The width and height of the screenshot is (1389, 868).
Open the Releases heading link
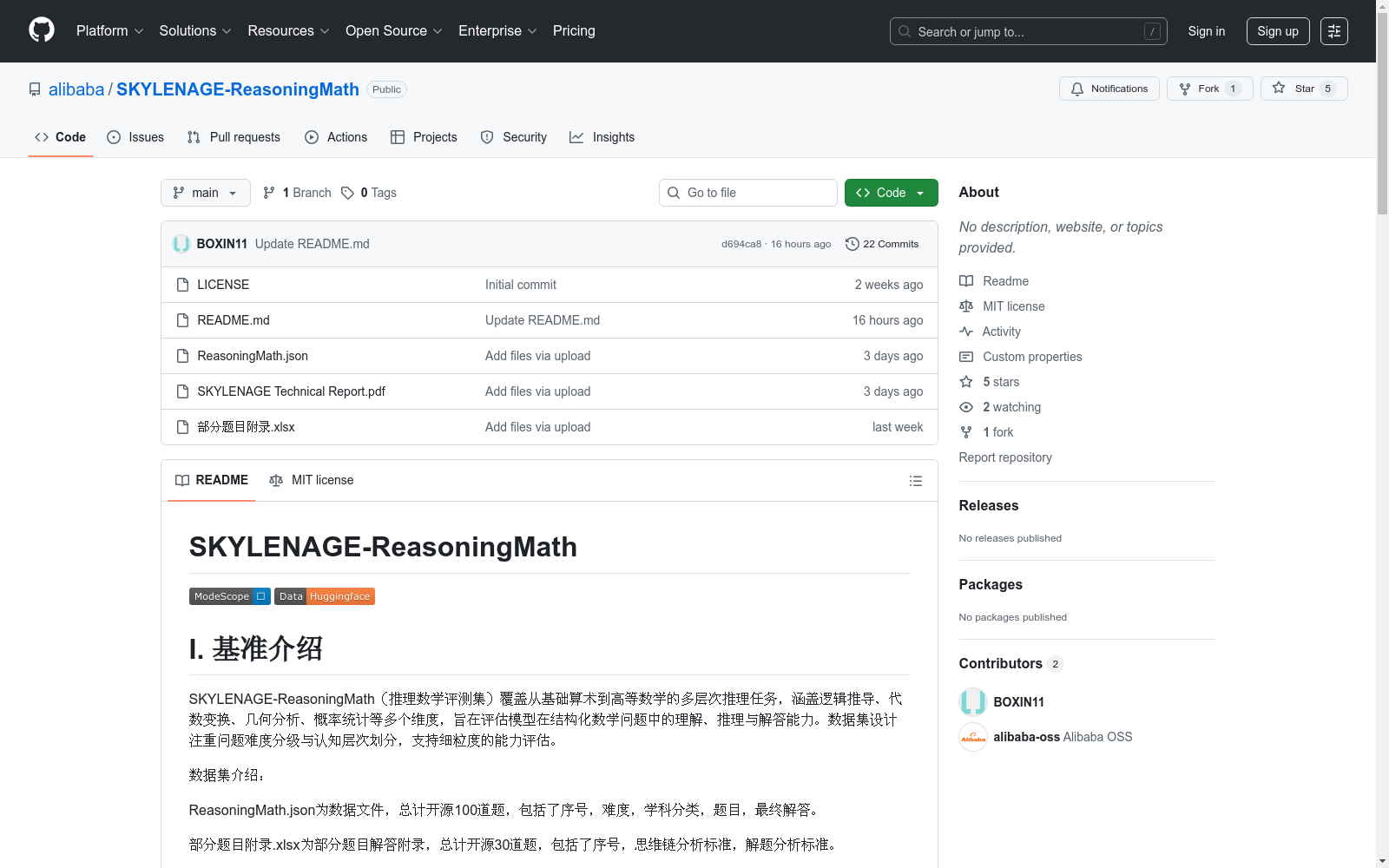989,505
